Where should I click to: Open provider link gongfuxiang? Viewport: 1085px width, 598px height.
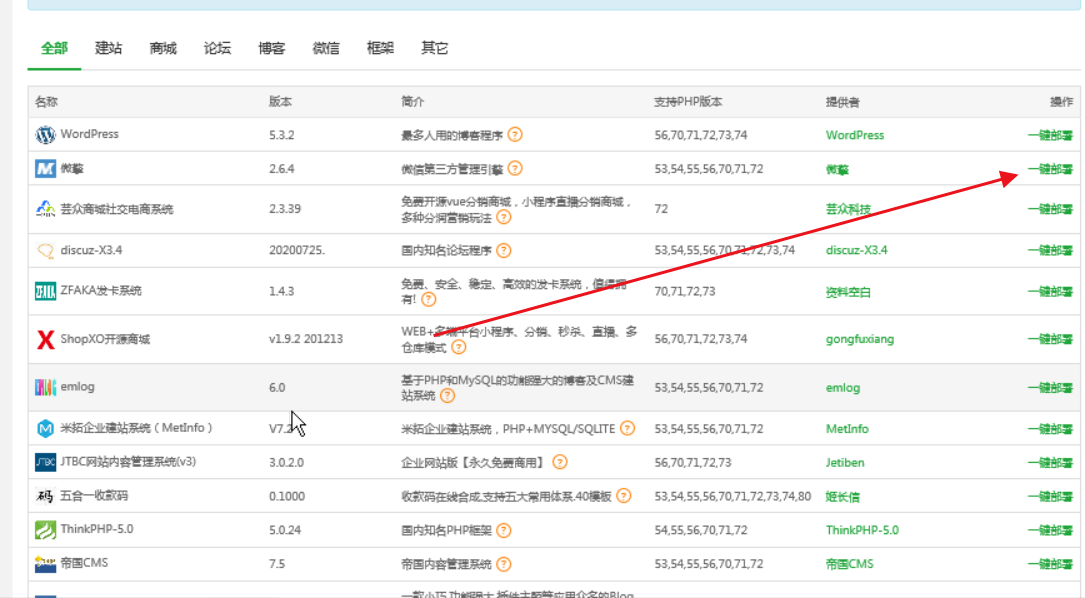pos(859,339)
